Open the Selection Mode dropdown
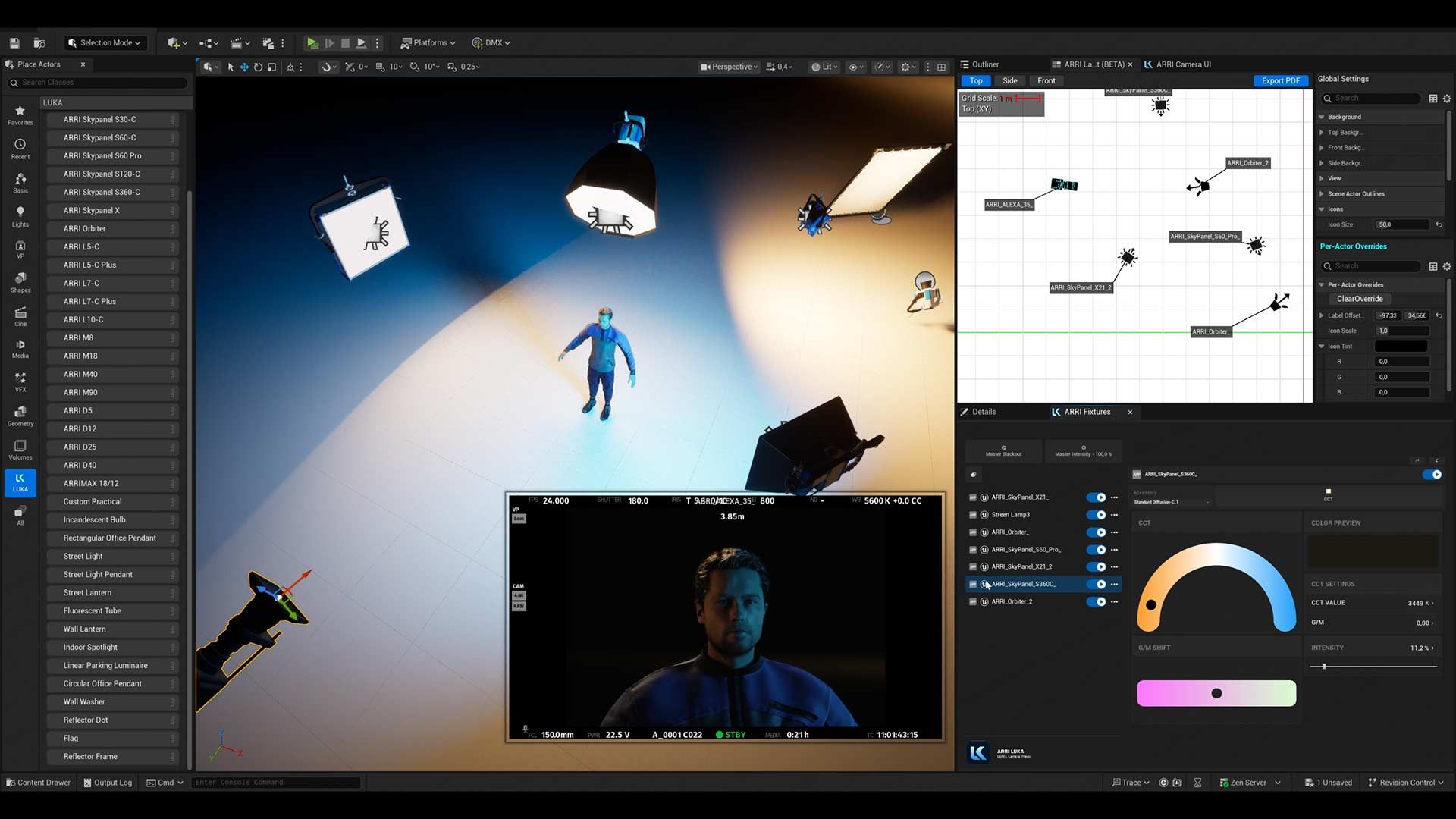The image size is (1456, 819). 104,43
